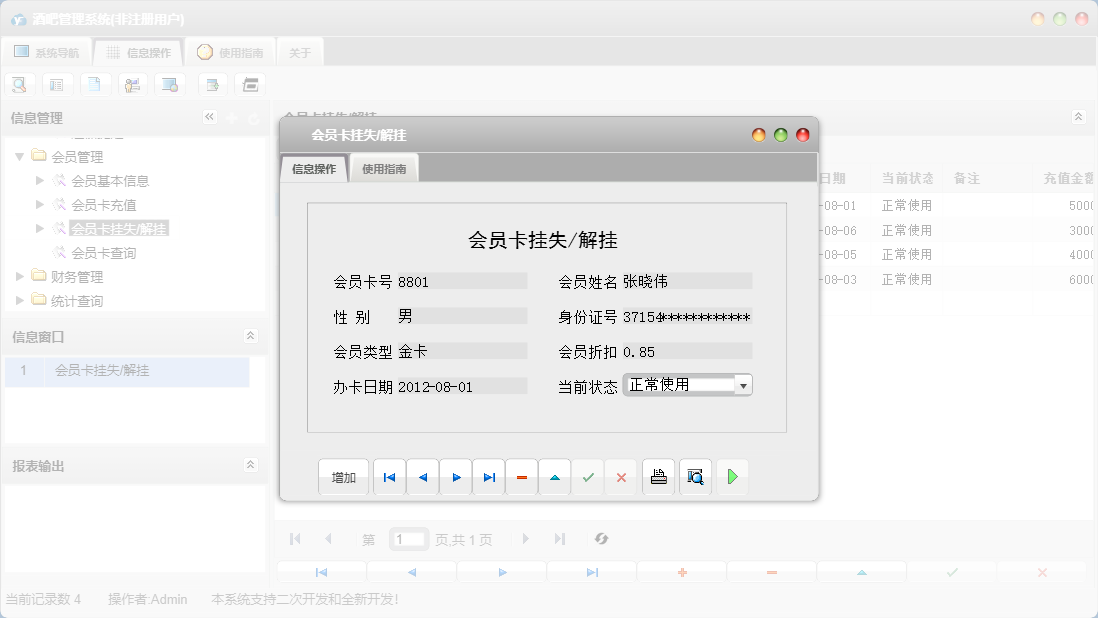
Task: Delete record using the red minus icon
Action: click(x=521, y=477)
